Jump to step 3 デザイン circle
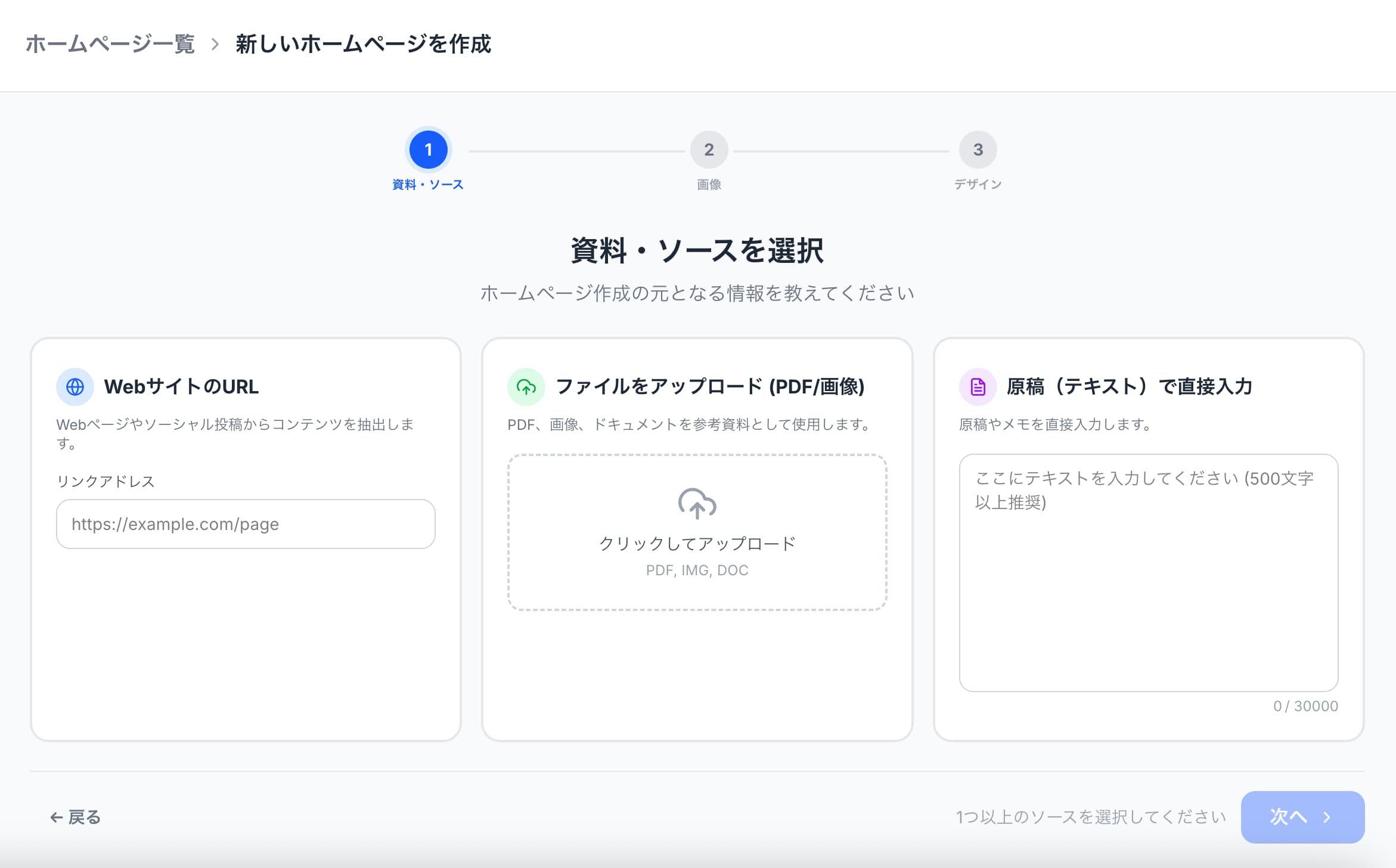 point(978,150)
